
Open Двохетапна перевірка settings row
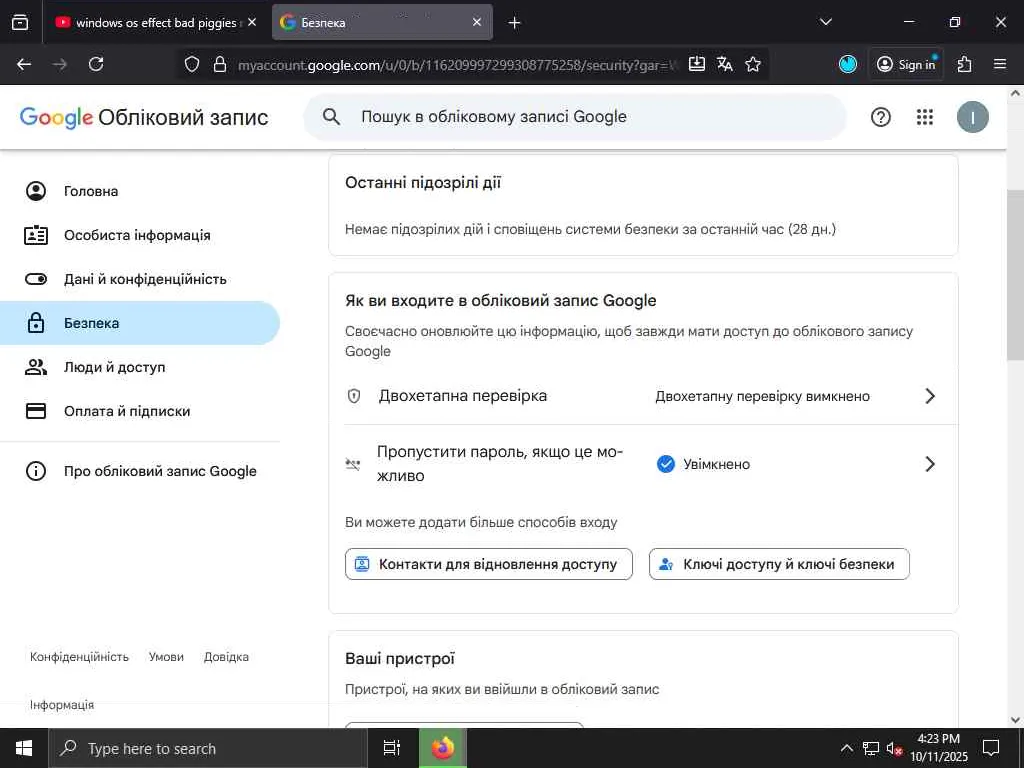tap(643, 396)
